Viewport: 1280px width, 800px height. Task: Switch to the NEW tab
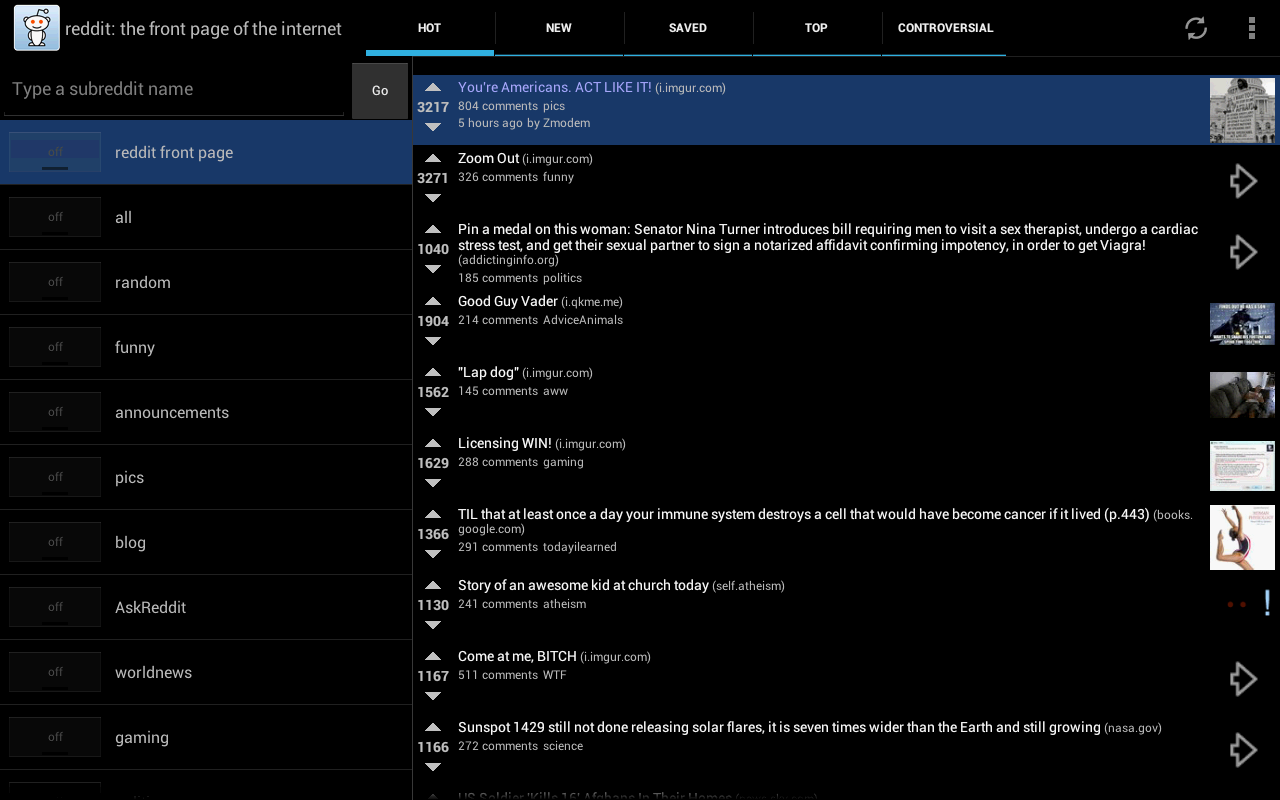(558, 28)
